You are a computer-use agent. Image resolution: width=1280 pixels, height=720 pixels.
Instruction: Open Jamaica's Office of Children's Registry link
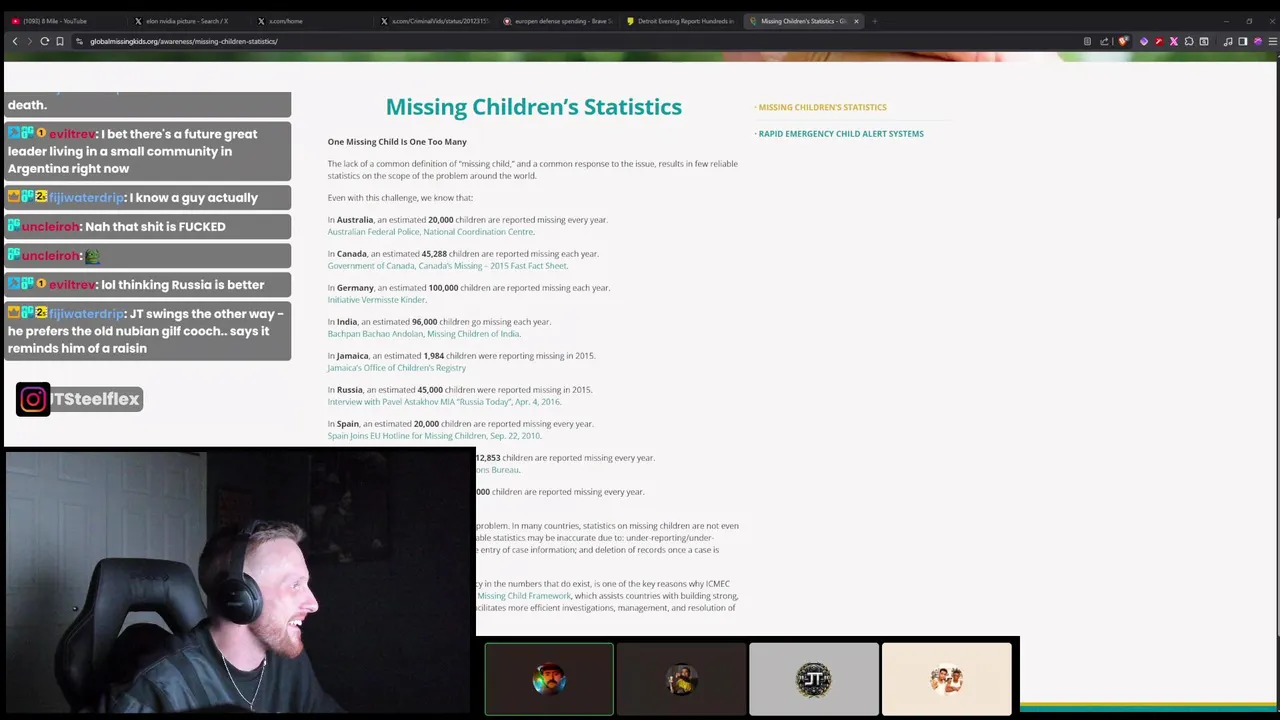coord(396,368)
